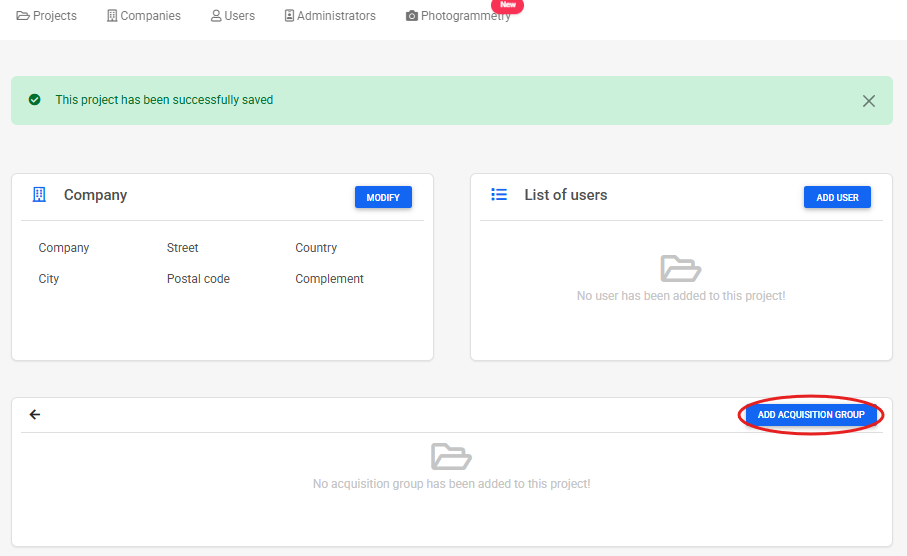Click Add Acquisition Group button
The height and width of the screenshot is (556, 907).
[811, 415]
